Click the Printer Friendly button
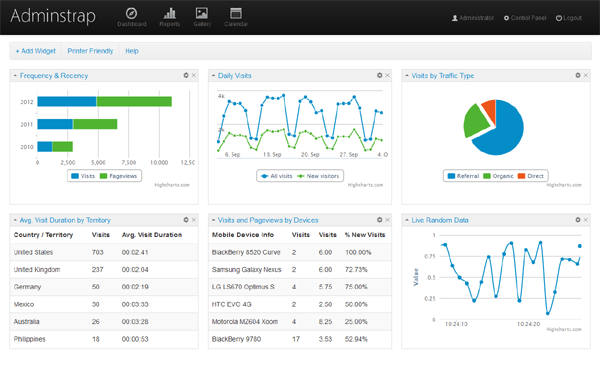This screenshot has height=375, width=600. click(90, 51)
